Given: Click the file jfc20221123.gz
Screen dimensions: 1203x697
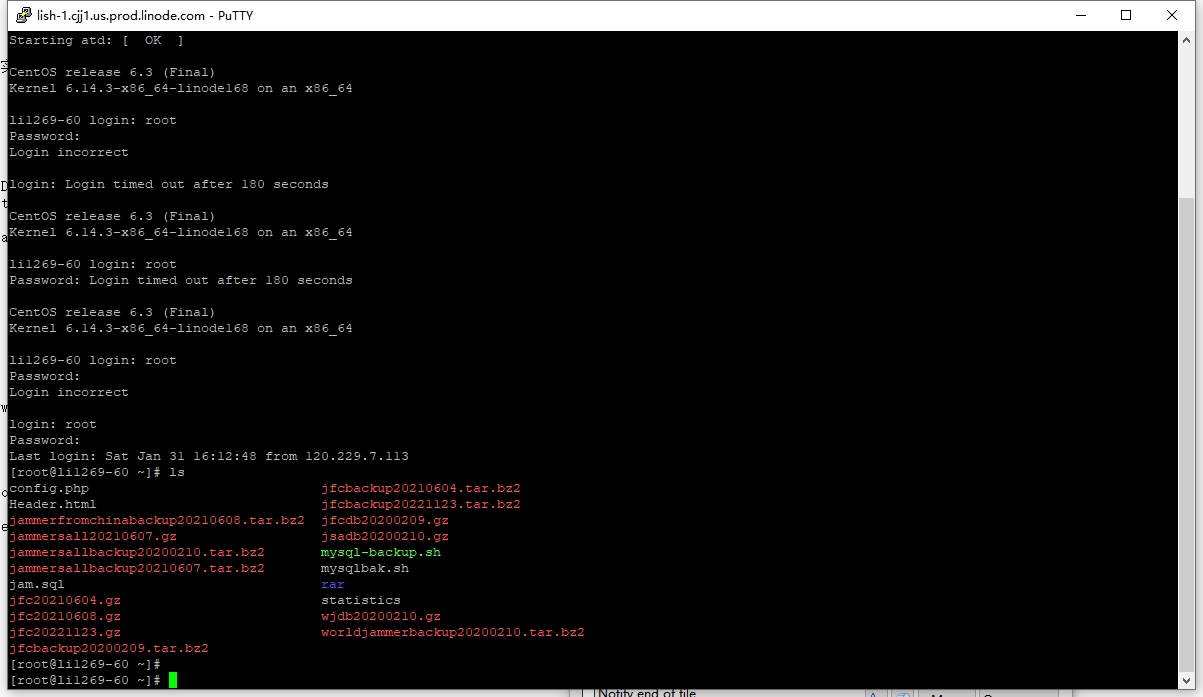Looking at the screenshot, I should pyautogui.click(x=65, y=632).
